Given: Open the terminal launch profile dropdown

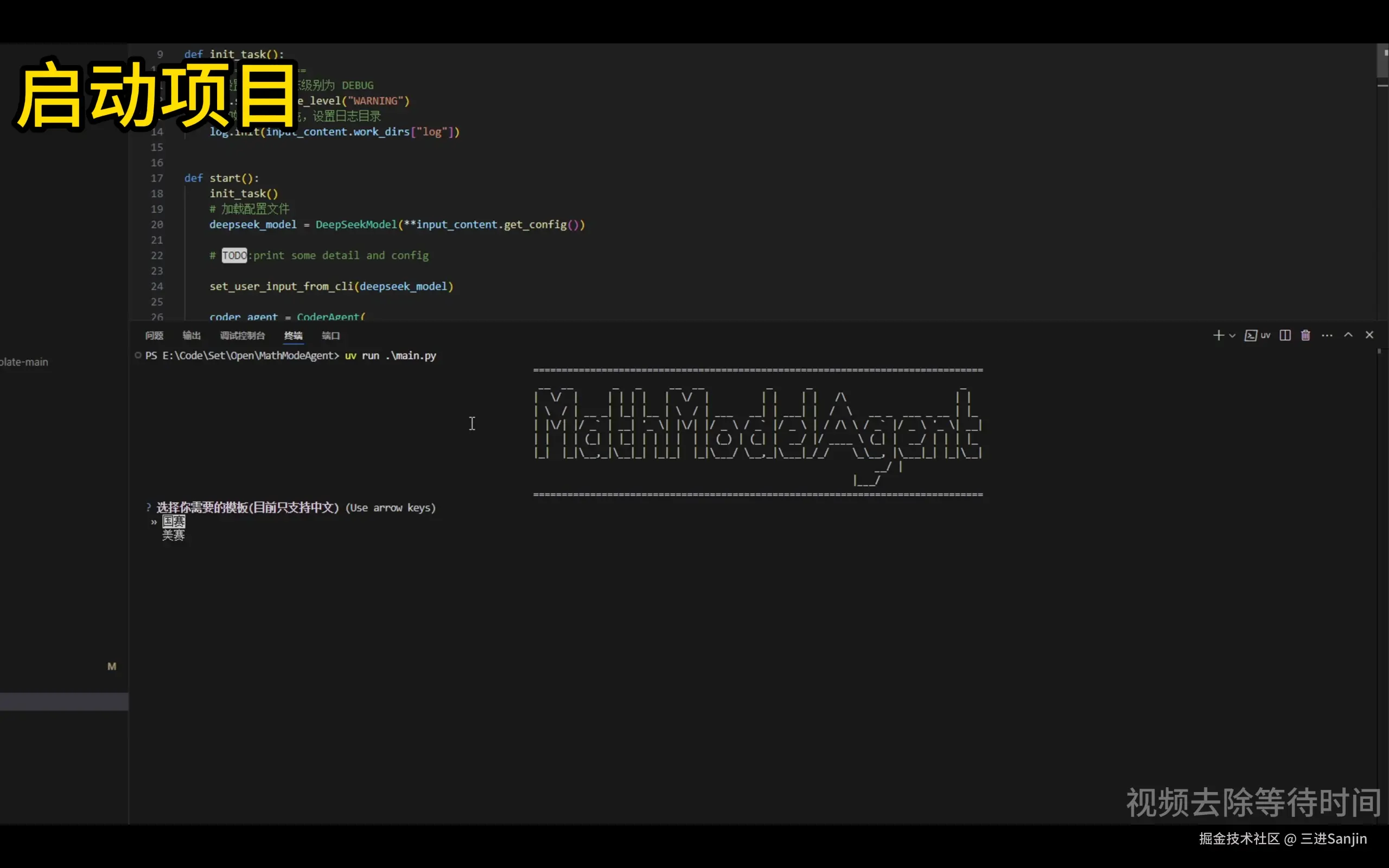Looking at the screenshot, I should pos(1232,336).
